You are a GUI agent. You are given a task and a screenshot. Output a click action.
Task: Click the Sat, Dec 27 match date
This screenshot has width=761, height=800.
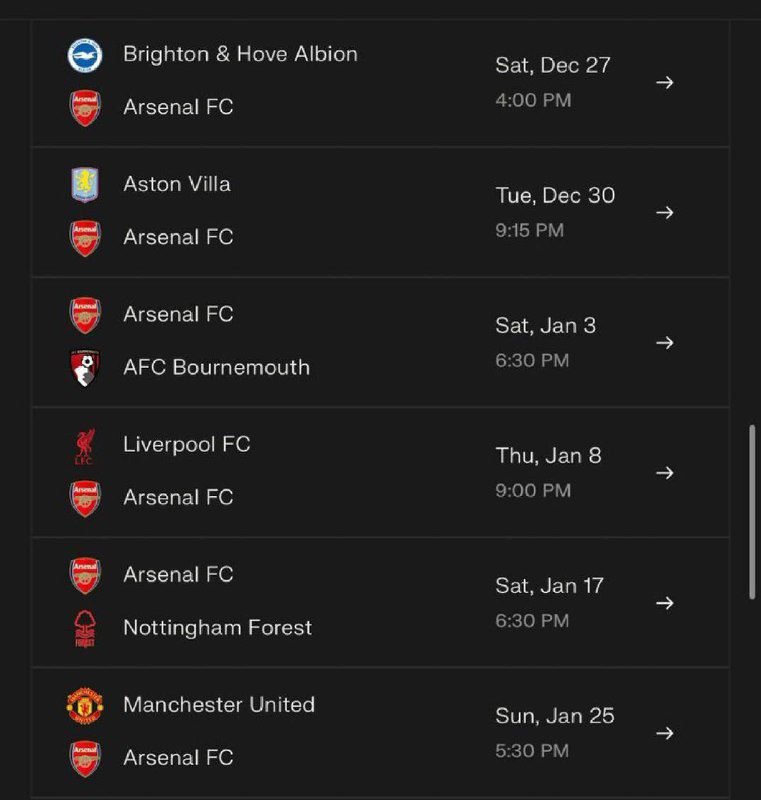click(553, 65)
